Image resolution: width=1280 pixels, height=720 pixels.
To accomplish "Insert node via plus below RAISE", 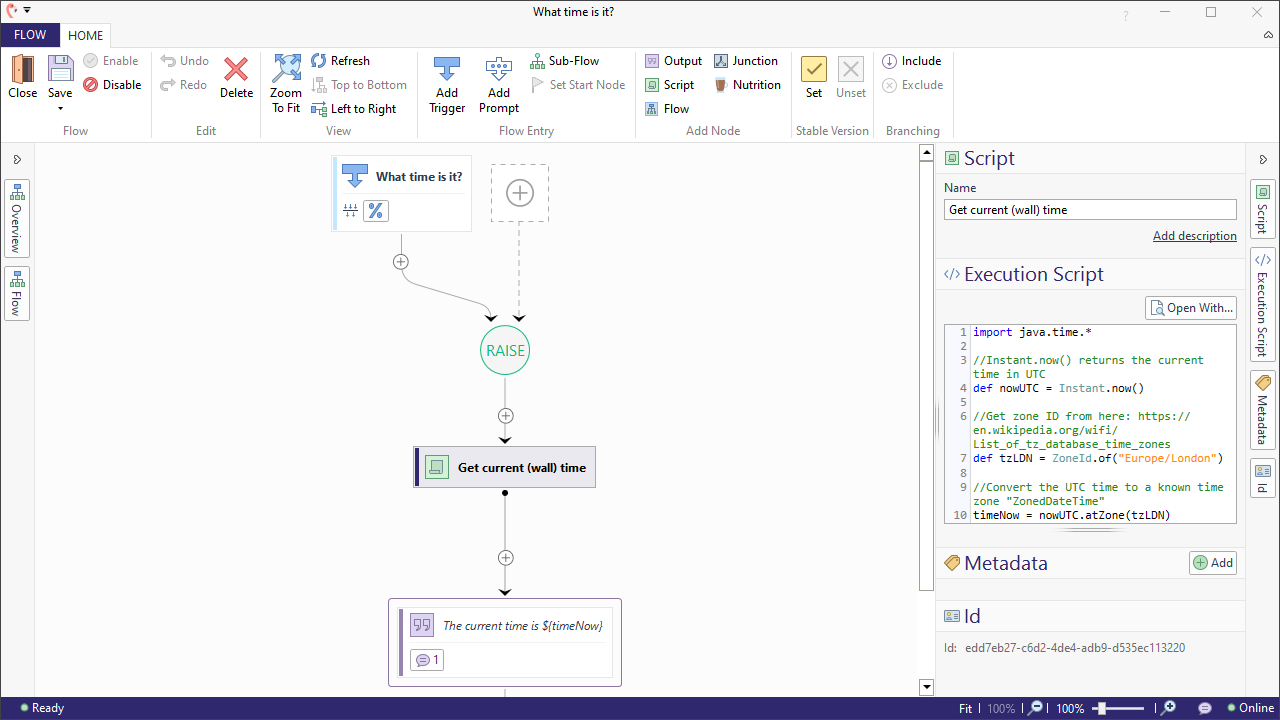I will tap(505, 416).
